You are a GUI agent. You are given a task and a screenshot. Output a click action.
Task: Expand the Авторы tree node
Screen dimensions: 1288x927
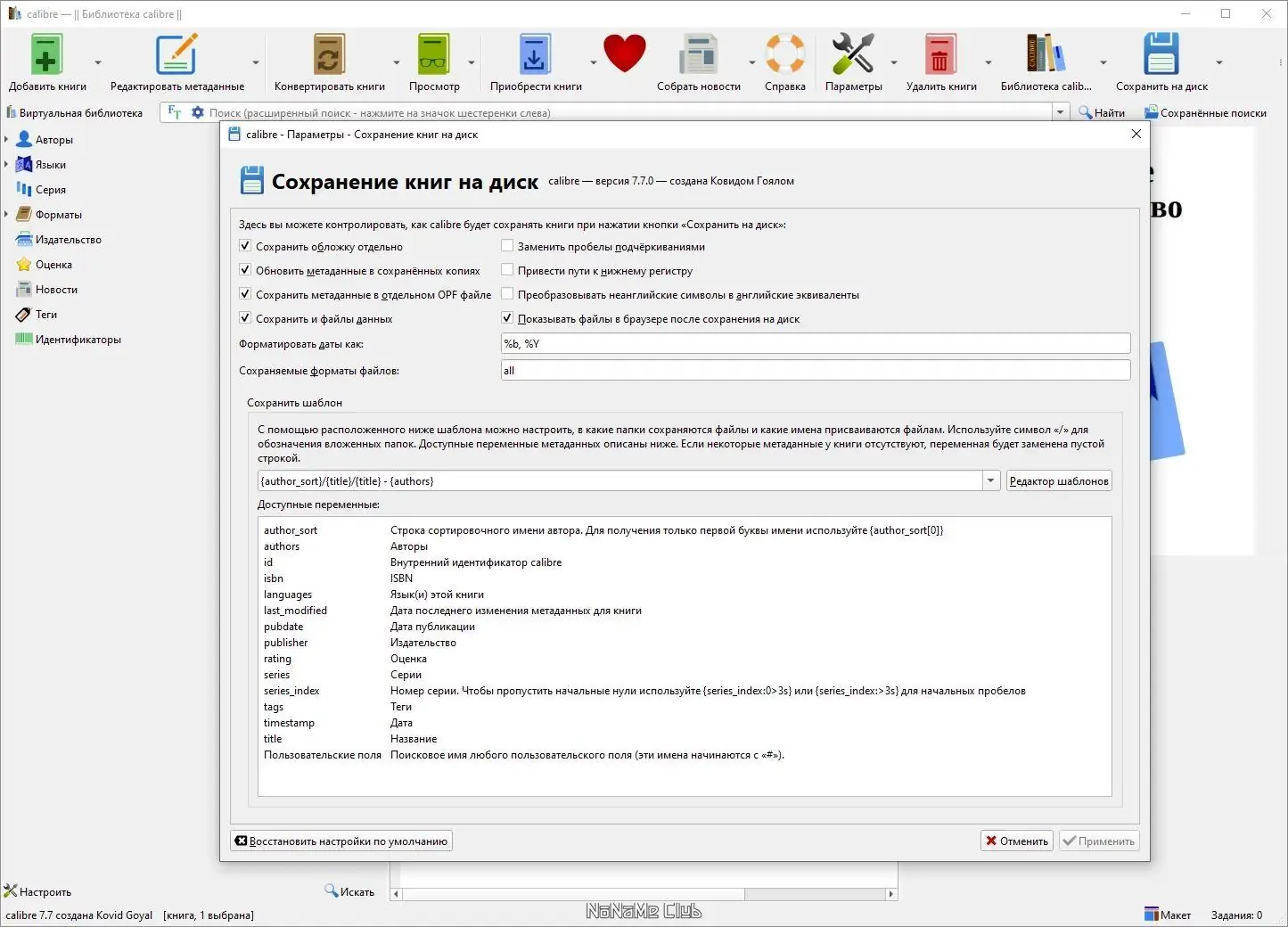[6, 140]
